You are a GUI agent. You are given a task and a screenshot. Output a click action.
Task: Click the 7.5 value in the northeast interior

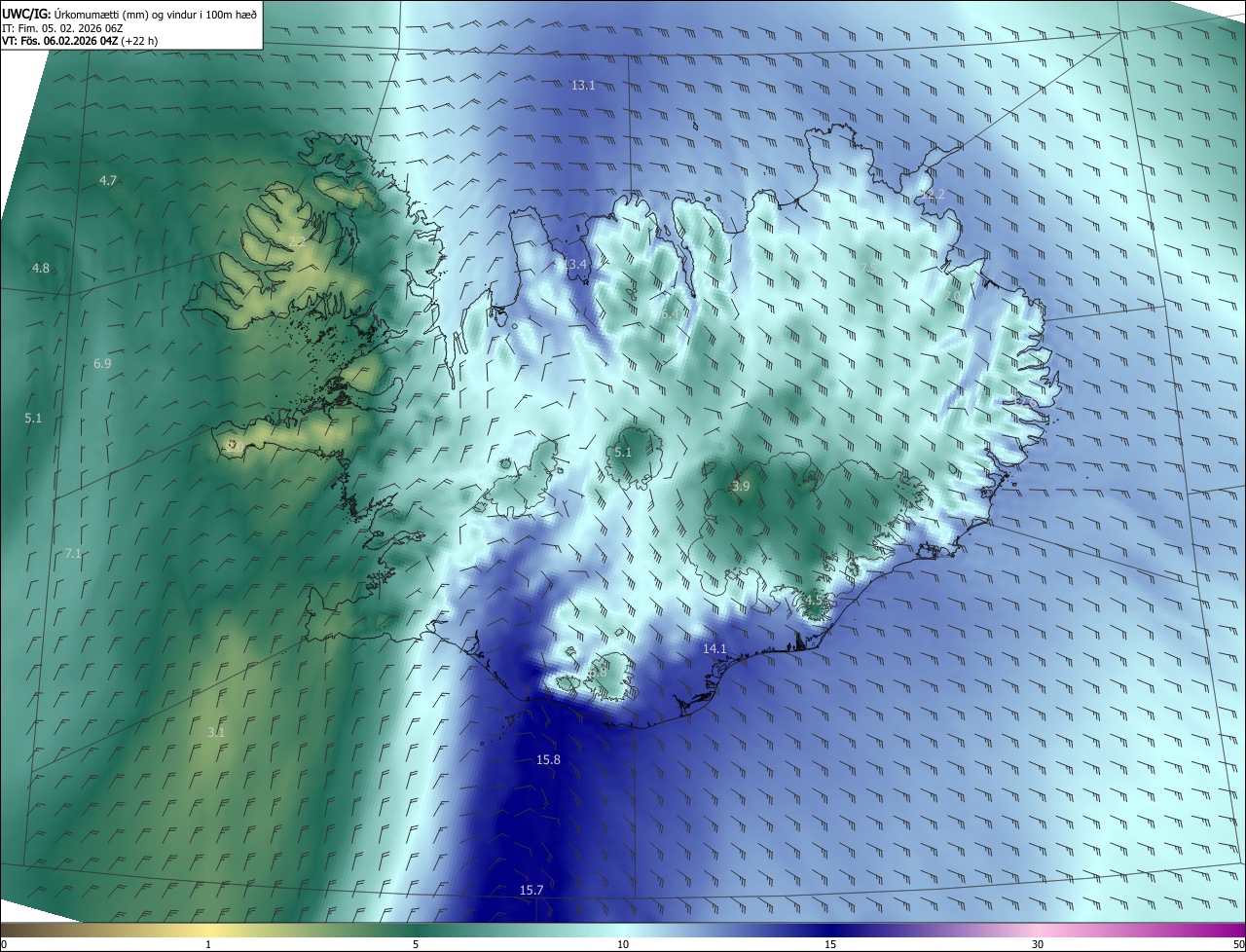point(869,268)
